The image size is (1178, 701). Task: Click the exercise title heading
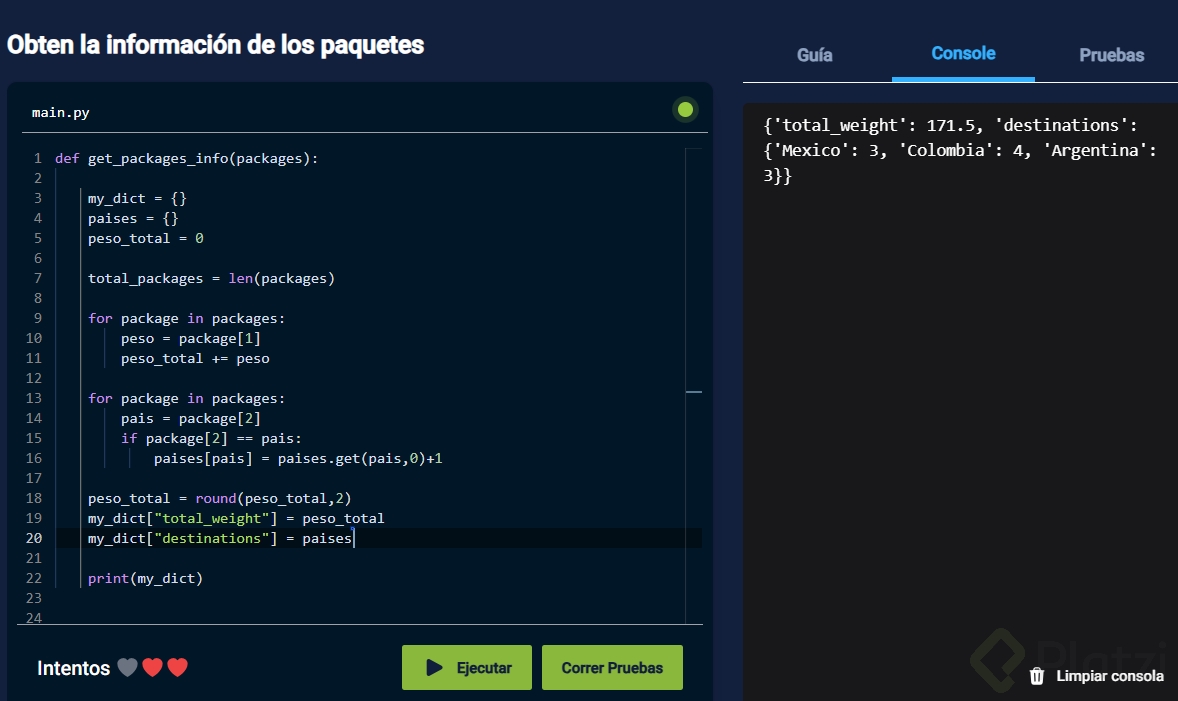click(216, 45)
